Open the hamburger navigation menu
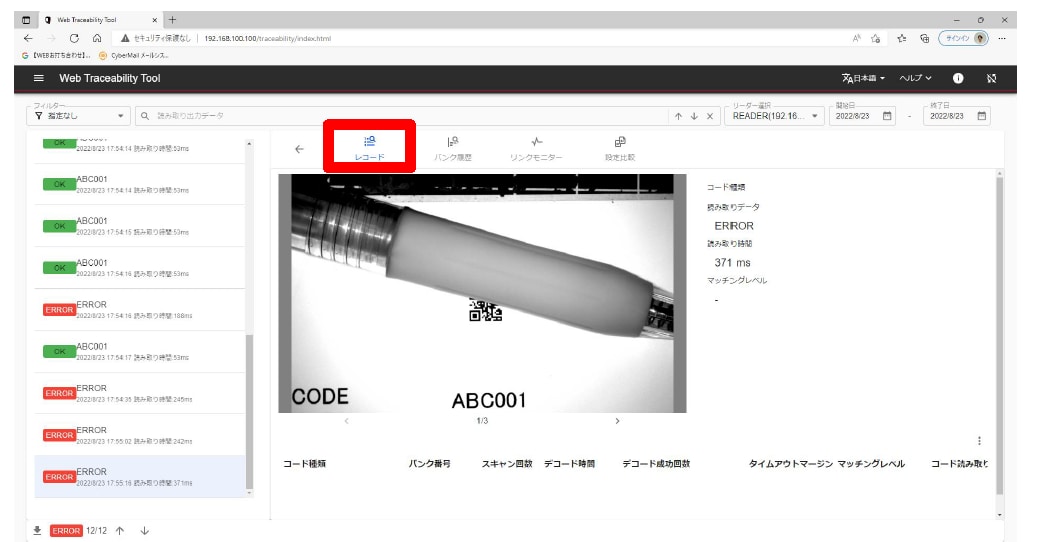Screen dimensions: 1042x542 39,78
